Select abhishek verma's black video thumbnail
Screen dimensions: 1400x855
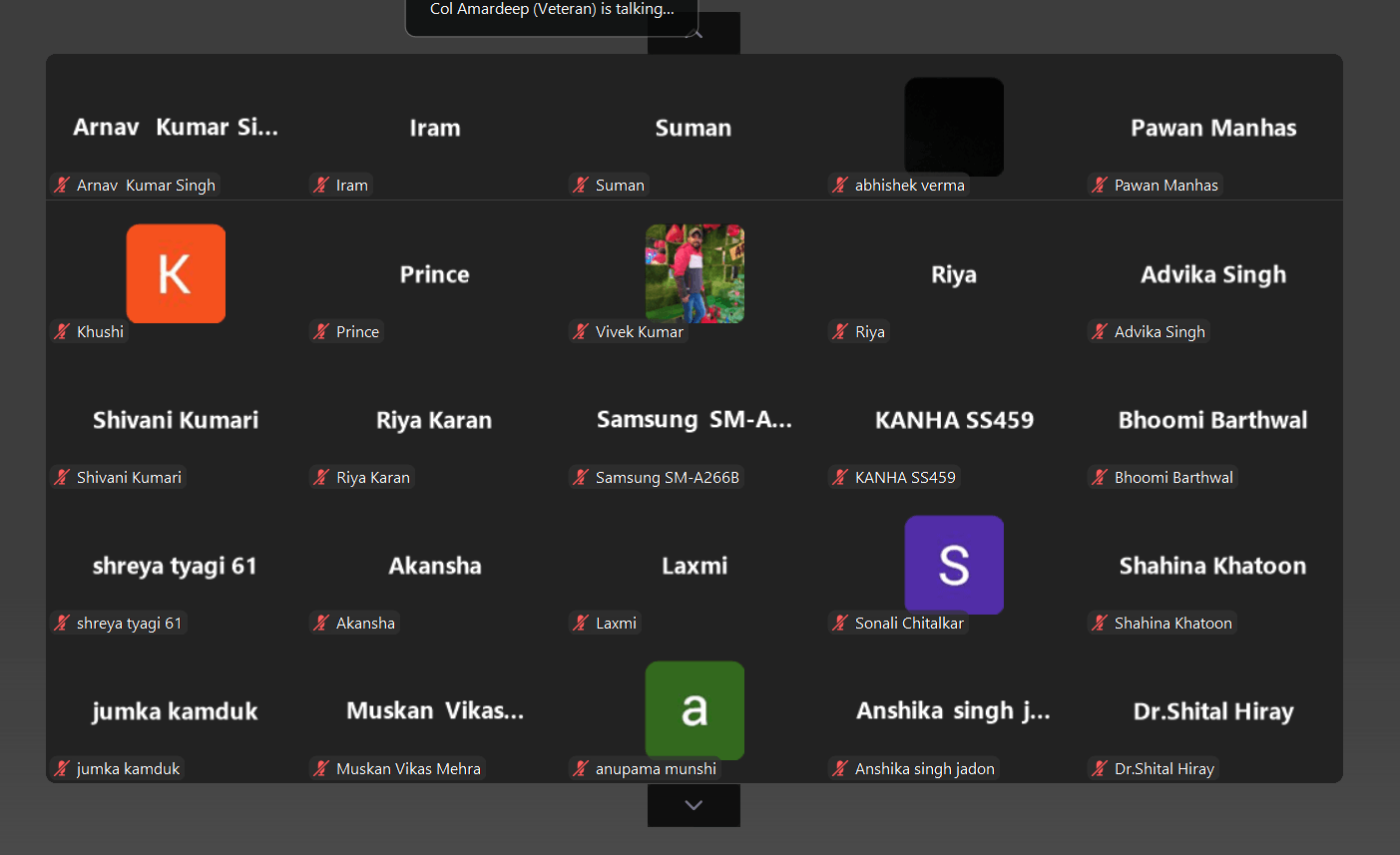[954, 127]
